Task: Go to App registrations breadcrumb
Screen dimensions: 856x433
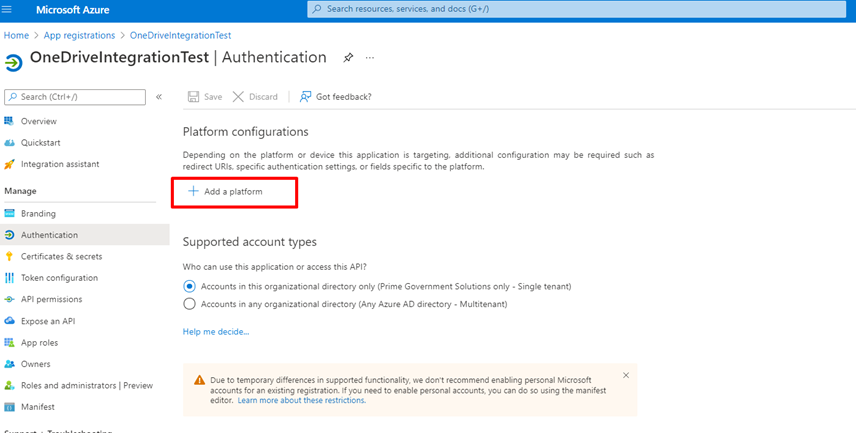Action: click(x=80, y=35)
